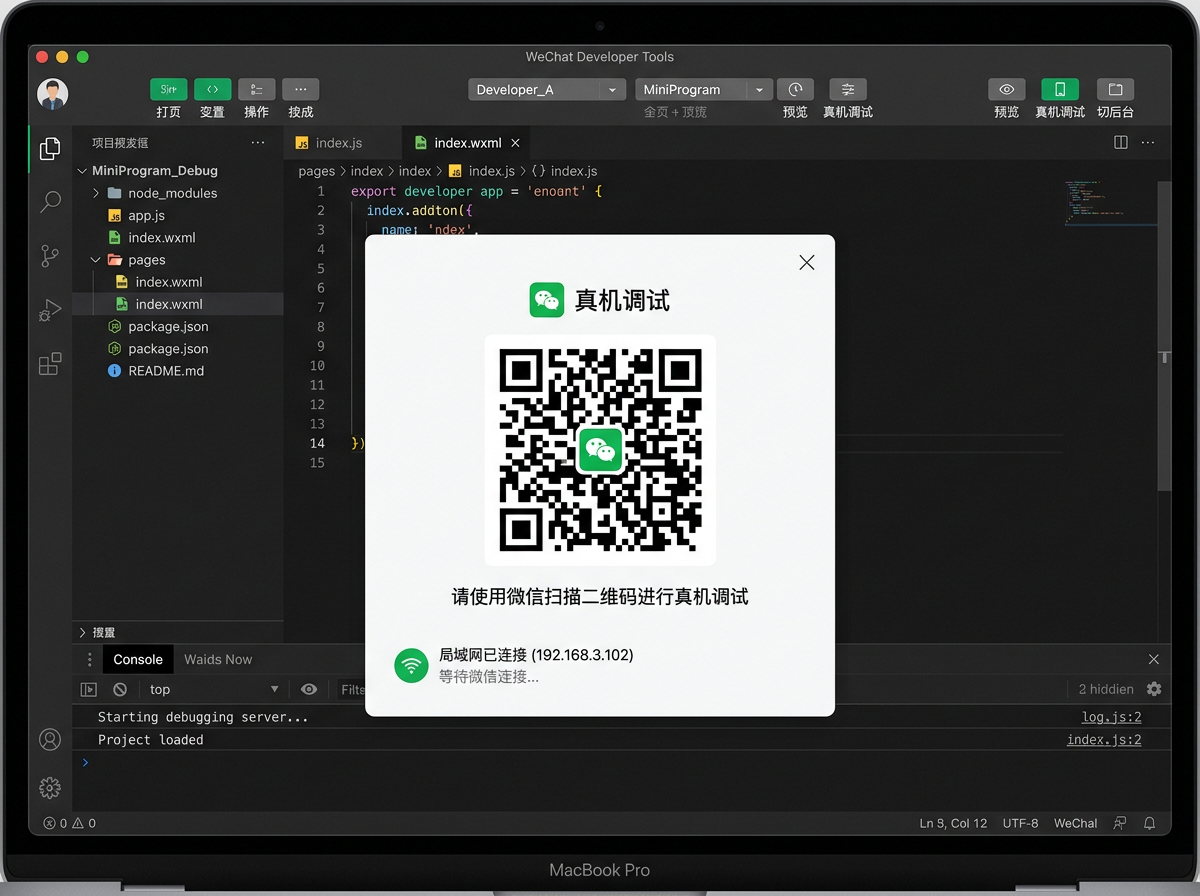Click the sliders icon above 真机调试
This screenshot has height=896, width=1200.
click(x=848, y=89)
